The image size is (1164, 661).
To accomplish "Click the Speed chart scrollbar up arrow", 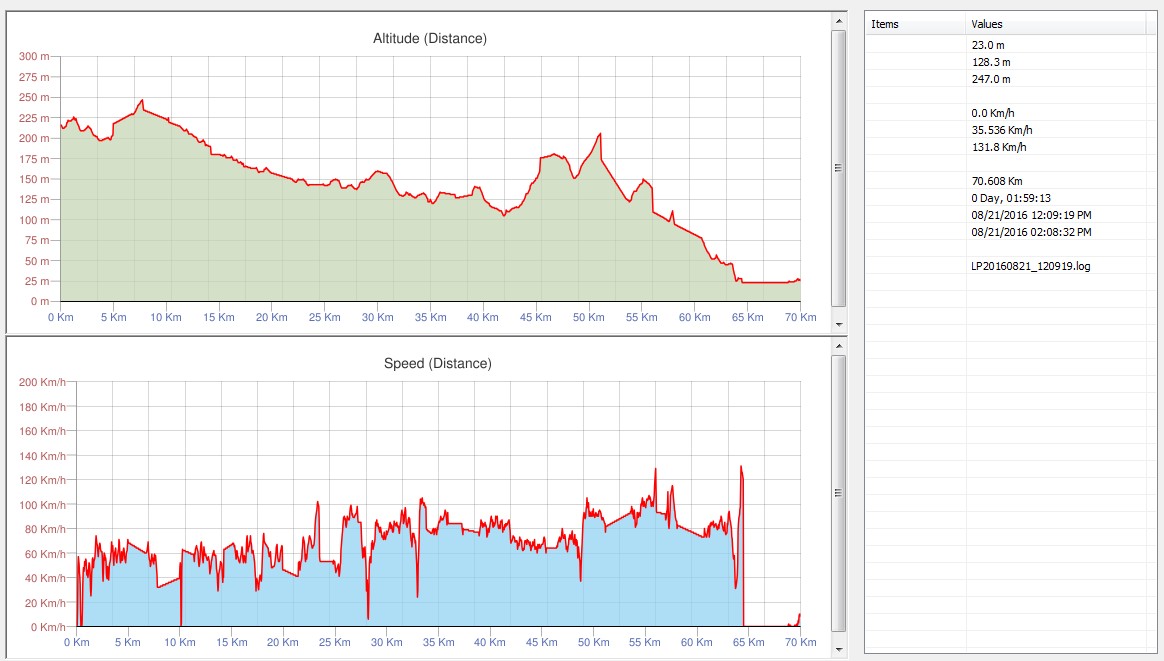I will pos(838,345).
